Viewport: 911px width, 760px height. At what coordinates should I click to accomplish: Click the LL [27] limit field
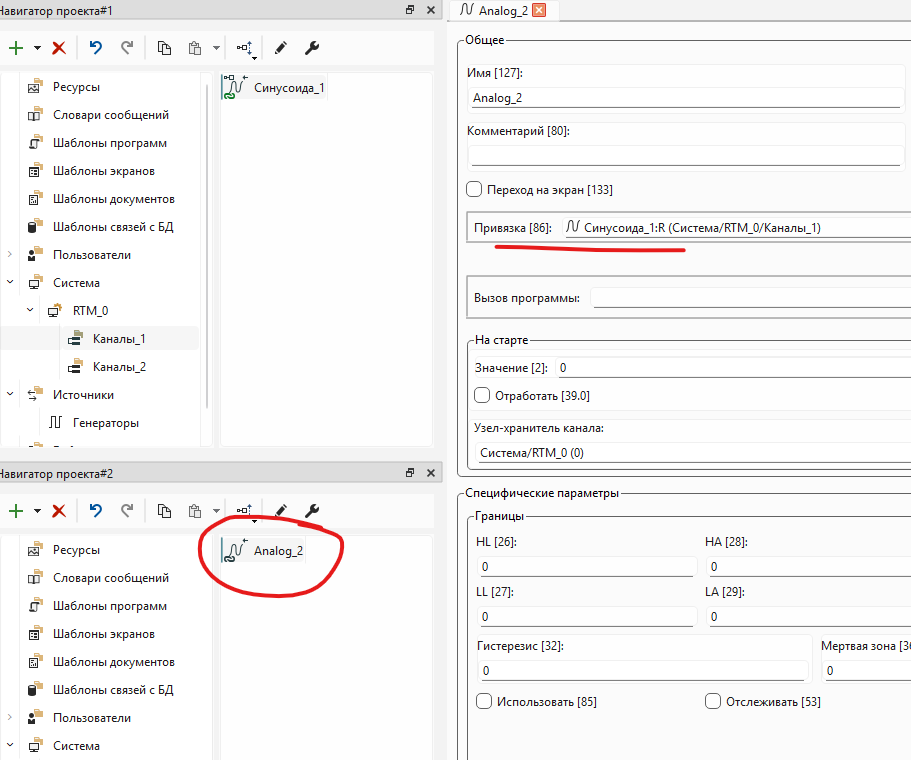coord(587,616)
